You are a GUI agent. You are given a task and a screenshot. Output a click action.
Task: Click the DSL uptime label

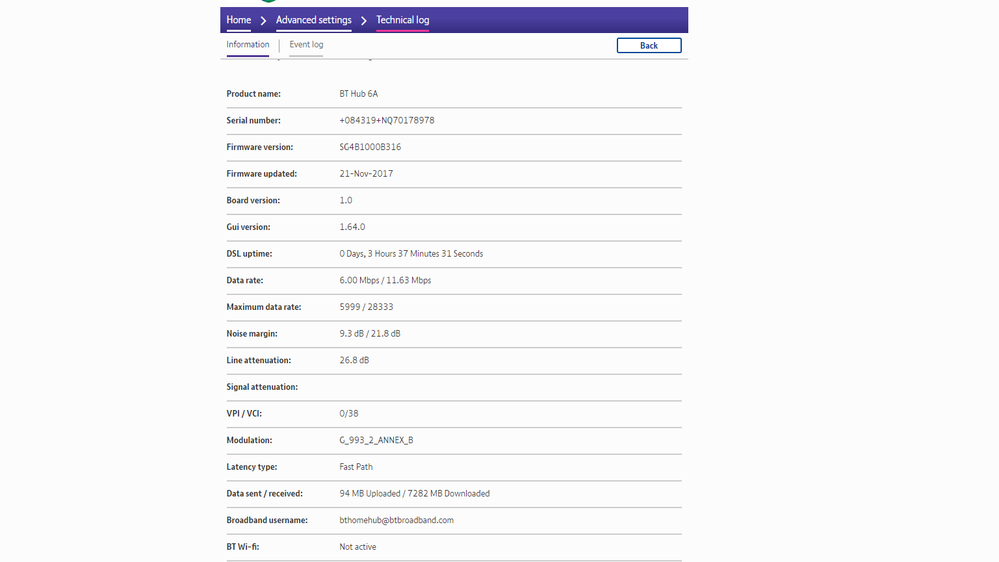point(249,254)
